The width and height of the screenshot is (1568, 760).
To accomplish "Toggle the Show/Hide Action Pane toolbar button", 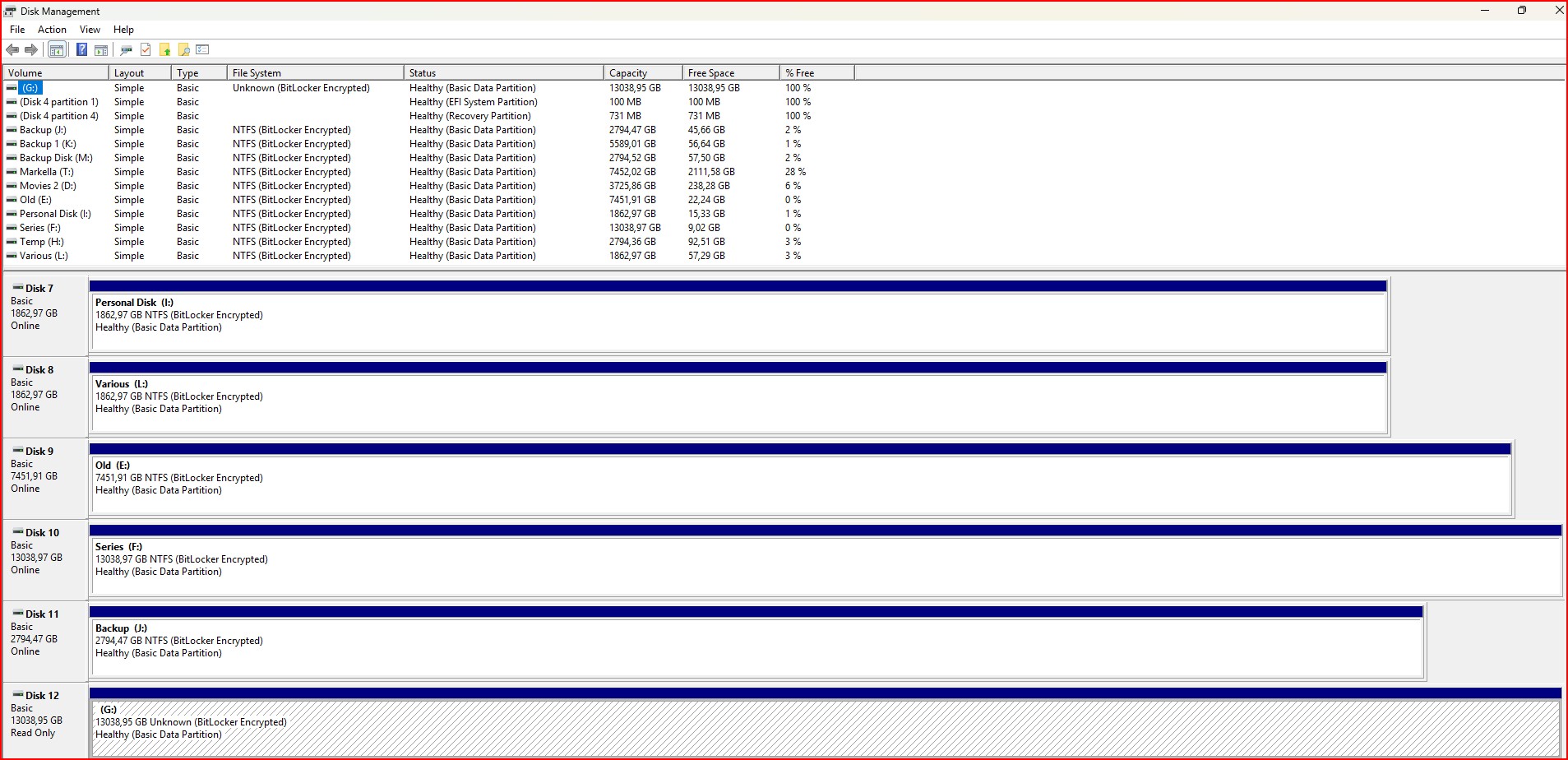I will tap(101, 50).
